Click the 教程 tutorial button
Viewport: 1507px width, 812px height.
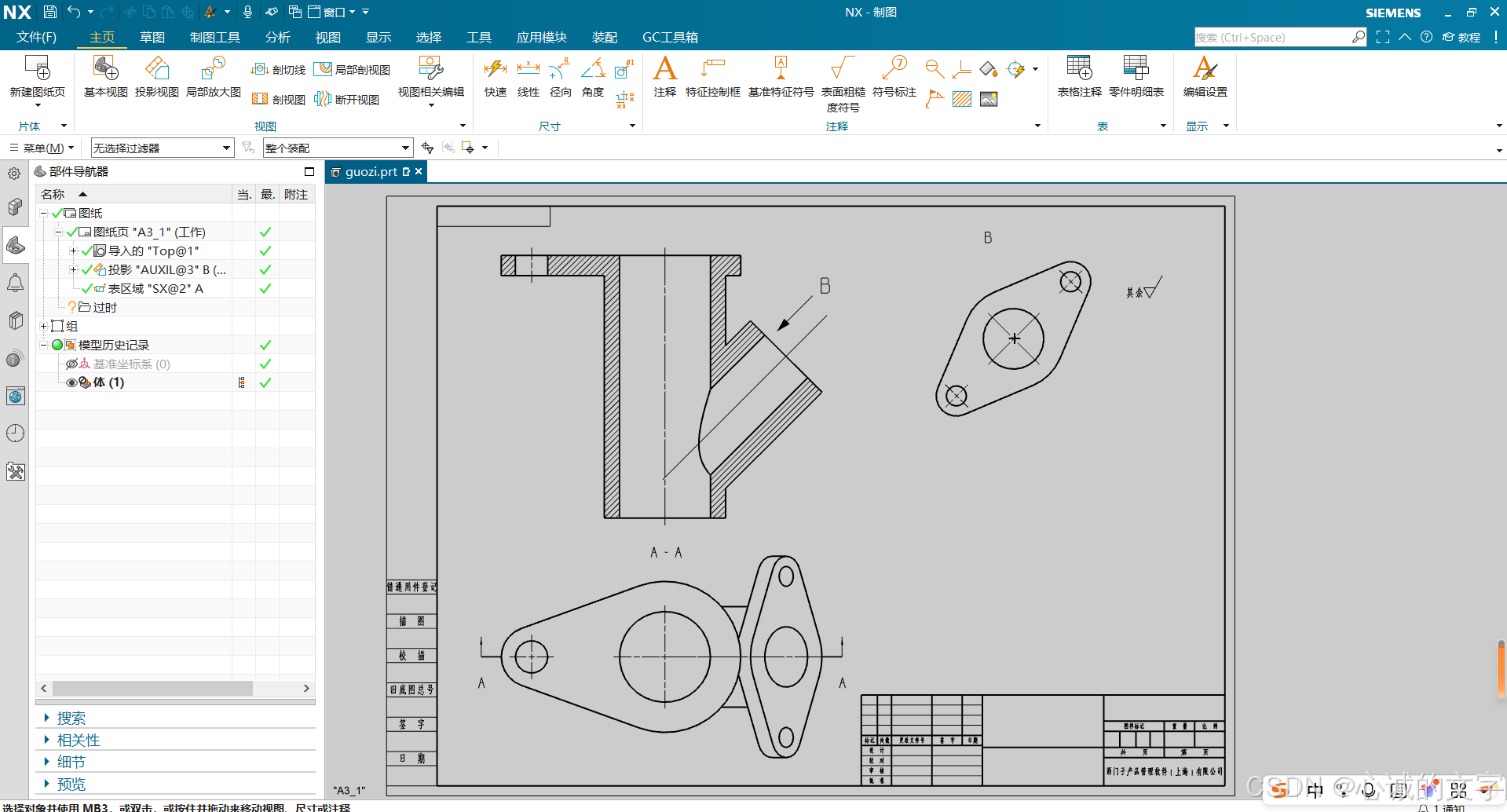pyautogui.click(x=1461, y=37)
